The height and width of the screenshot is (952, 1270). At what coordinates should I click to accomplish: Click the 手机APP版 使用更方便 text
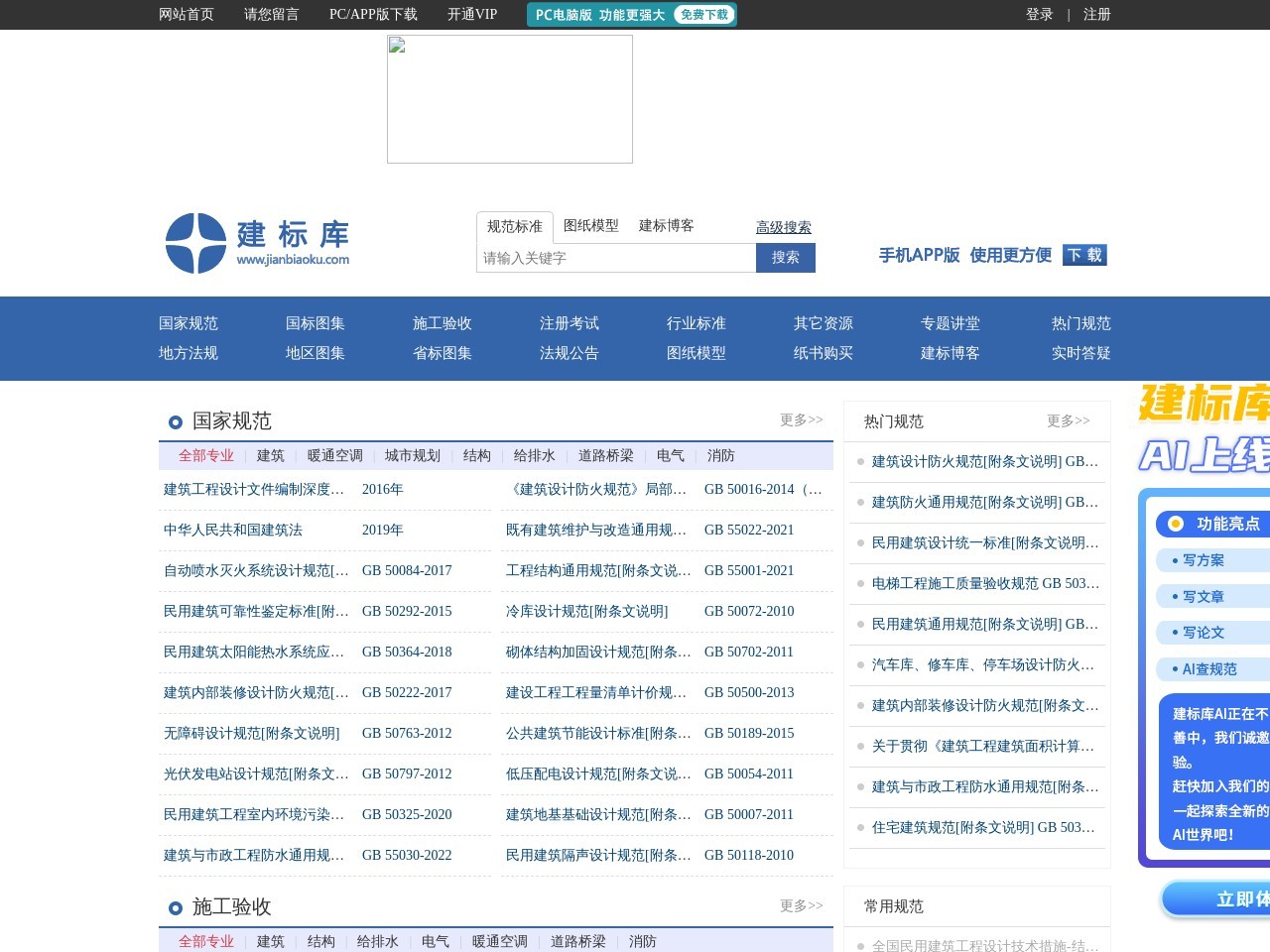point(965,255)
